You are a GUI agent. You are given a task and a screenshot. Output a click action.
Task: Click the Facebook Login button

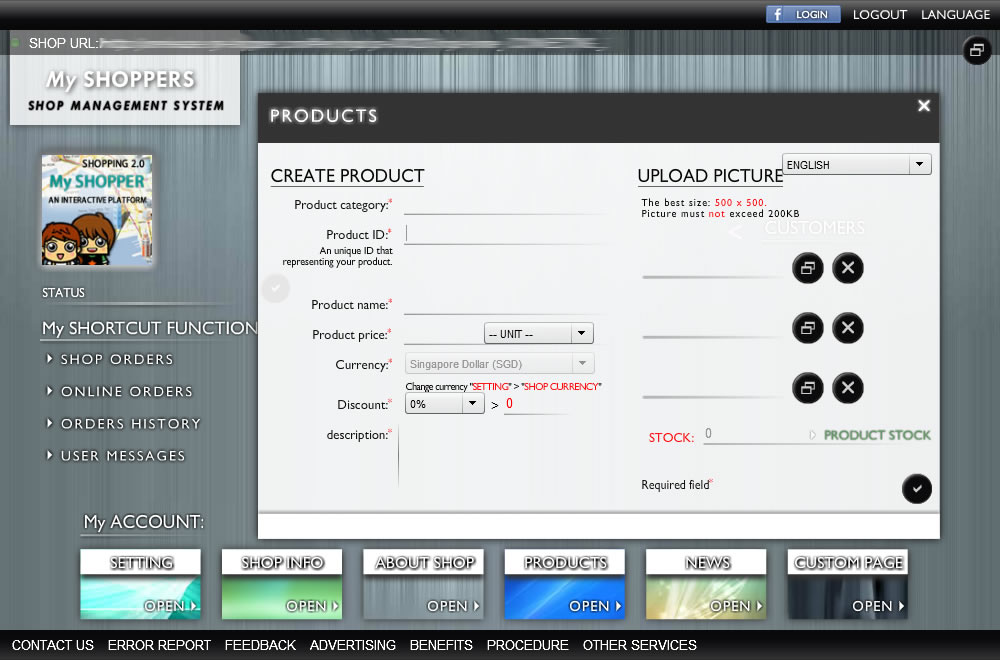pos(803,14)
